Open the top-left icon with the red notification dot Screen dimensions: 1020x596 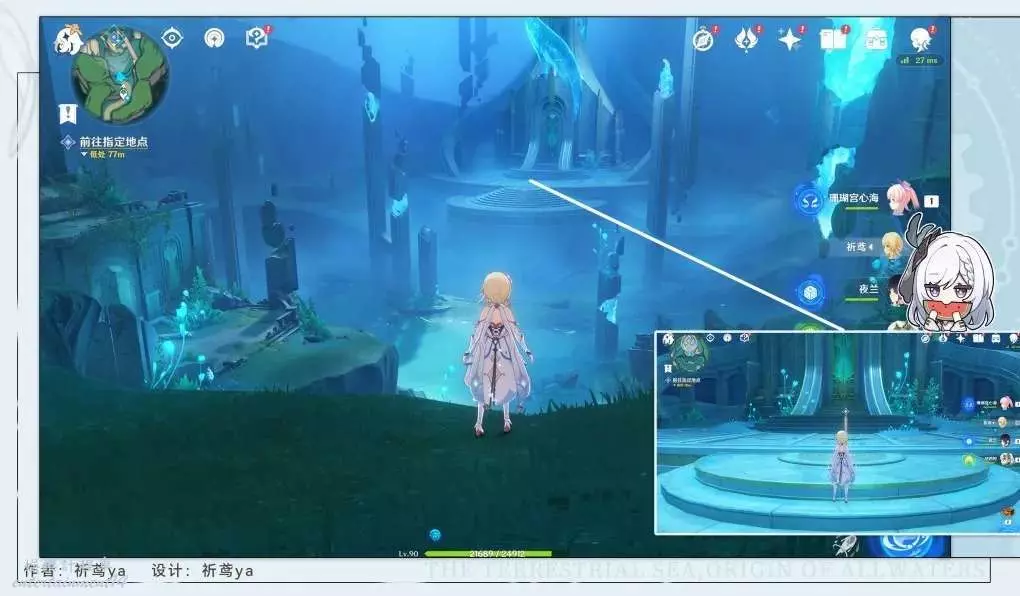(x=257, y=38)
